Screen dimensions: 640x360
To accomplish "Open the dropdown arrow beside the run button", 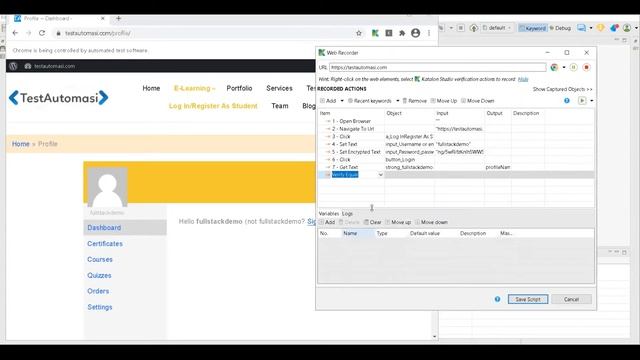I will click(591, 101).
